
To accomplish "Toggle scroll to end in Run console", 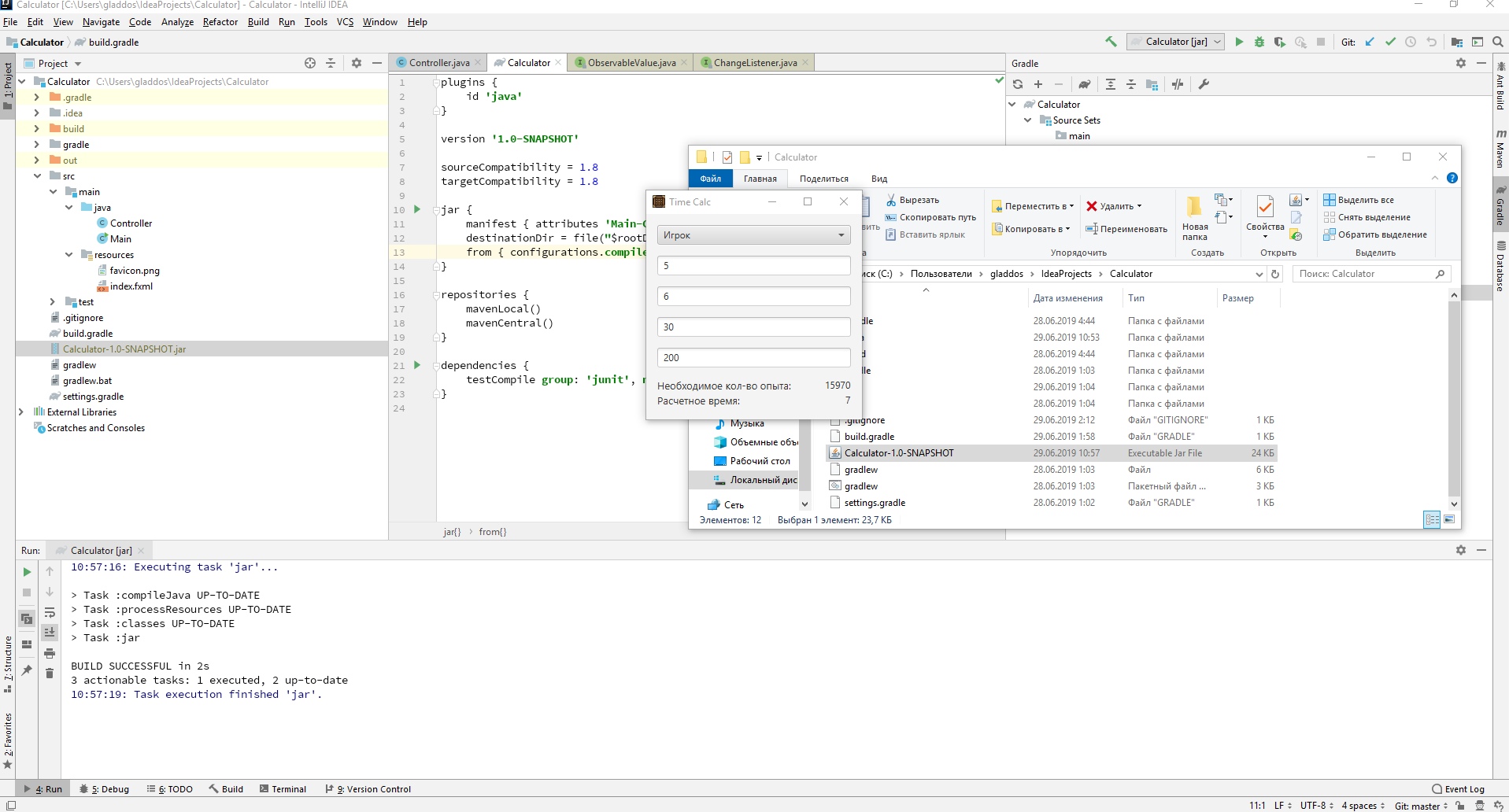I will pos(50,632).
